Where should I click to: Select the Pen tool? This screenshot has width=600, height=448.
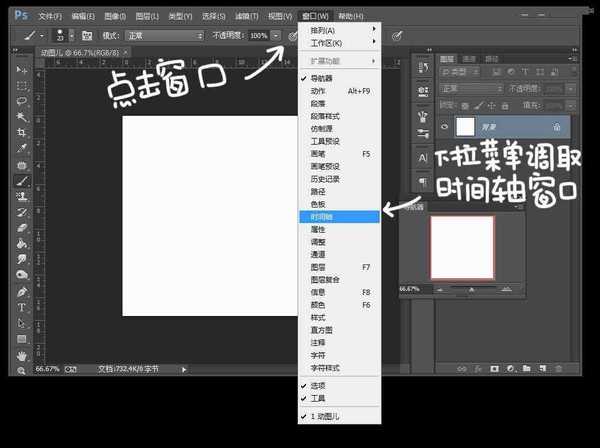tap(20, 291)
